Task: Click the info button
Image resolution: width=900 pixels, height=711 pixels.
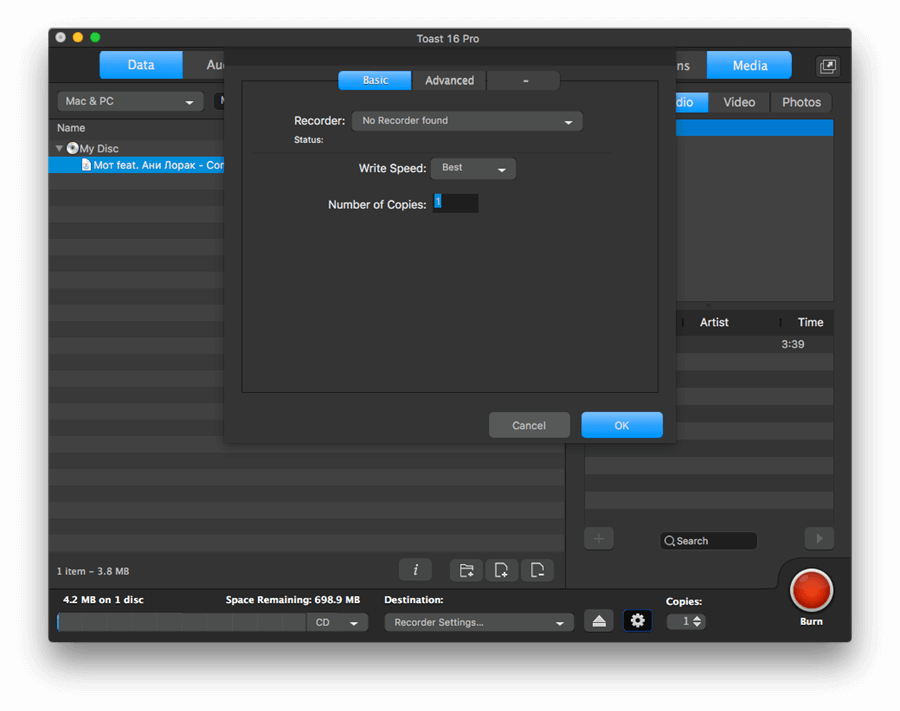Action: (415, 570)
